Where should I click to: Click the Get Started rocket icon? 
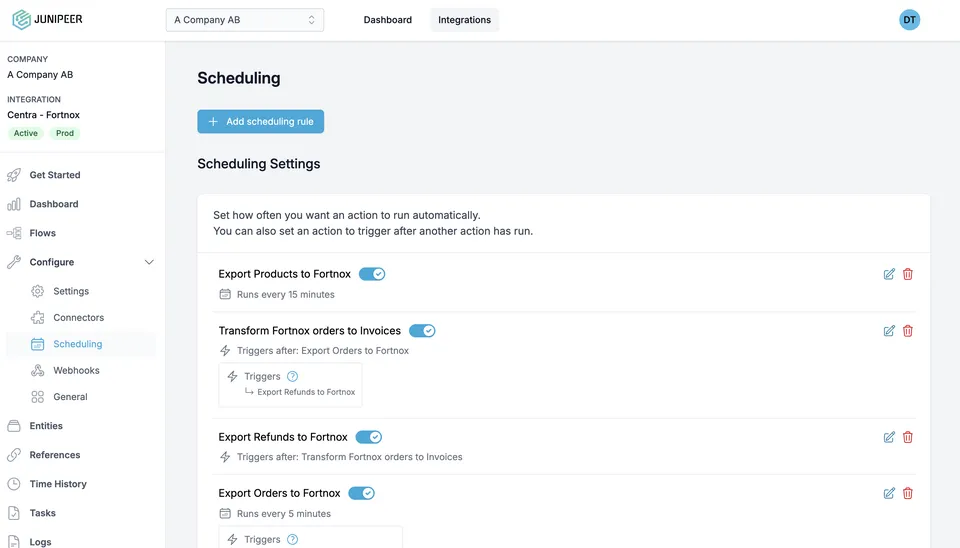[13, 175]
